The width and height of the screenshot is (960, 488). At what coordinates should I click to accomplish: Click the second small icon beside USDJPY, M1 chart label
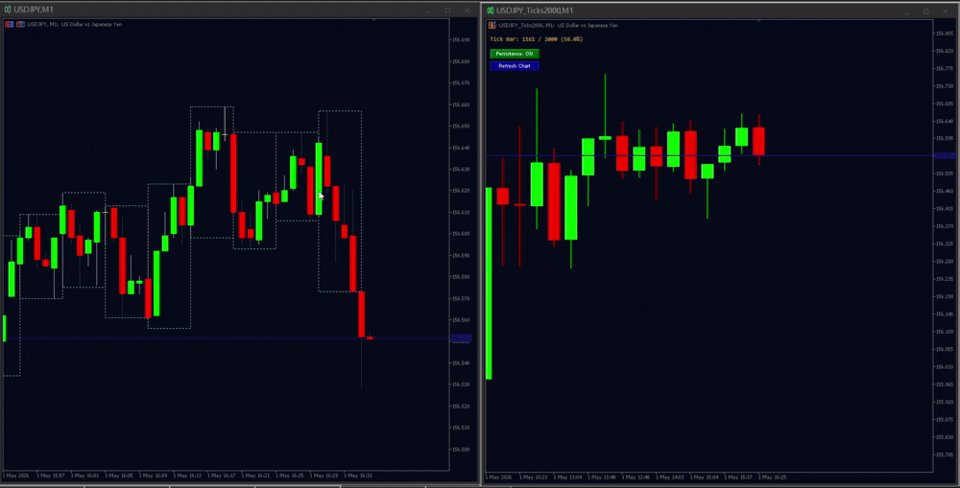click(x=21, y=24)
